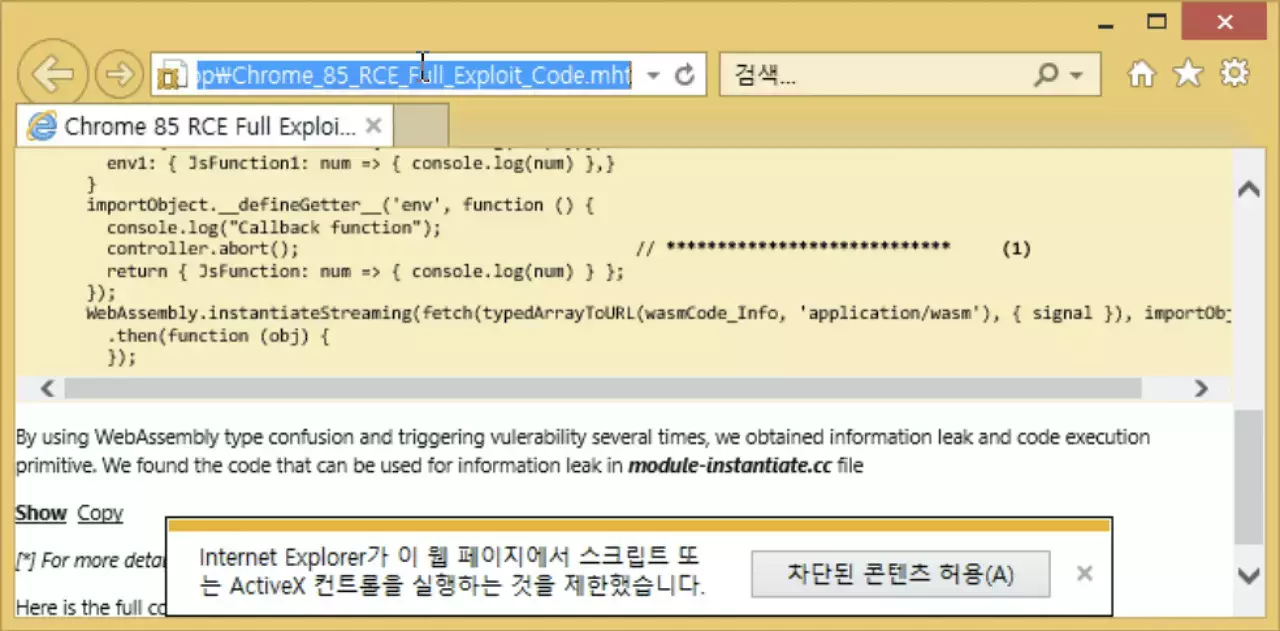This screenshot has height=631, width=1280.
Task: Click the code block horizontal scrollbar thumb
Action: tap(603, 388)
